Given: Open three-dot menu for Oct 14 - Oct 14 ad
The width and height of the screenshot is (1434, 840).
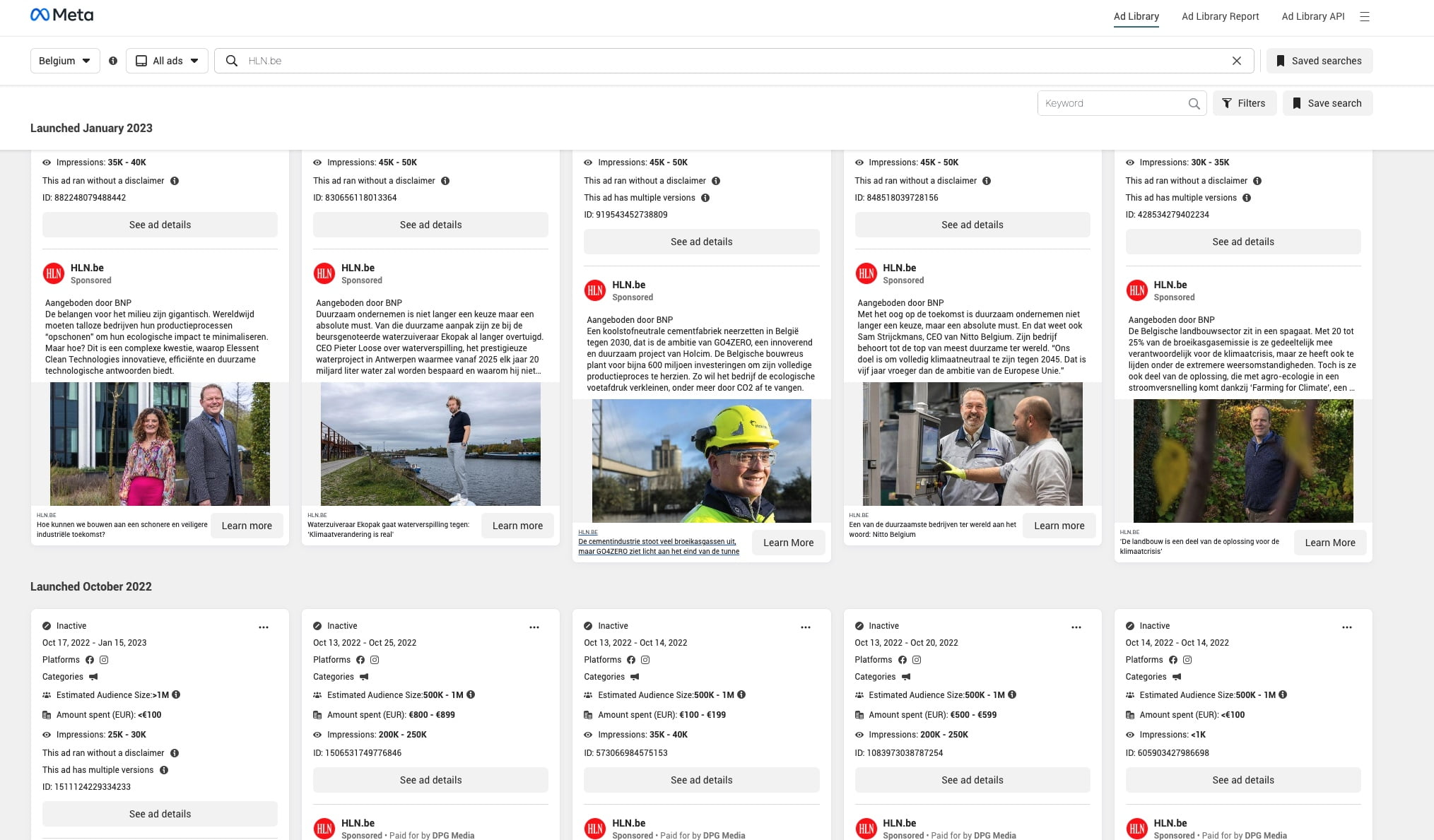Looking at the screenshot, I should (1347, 627).
